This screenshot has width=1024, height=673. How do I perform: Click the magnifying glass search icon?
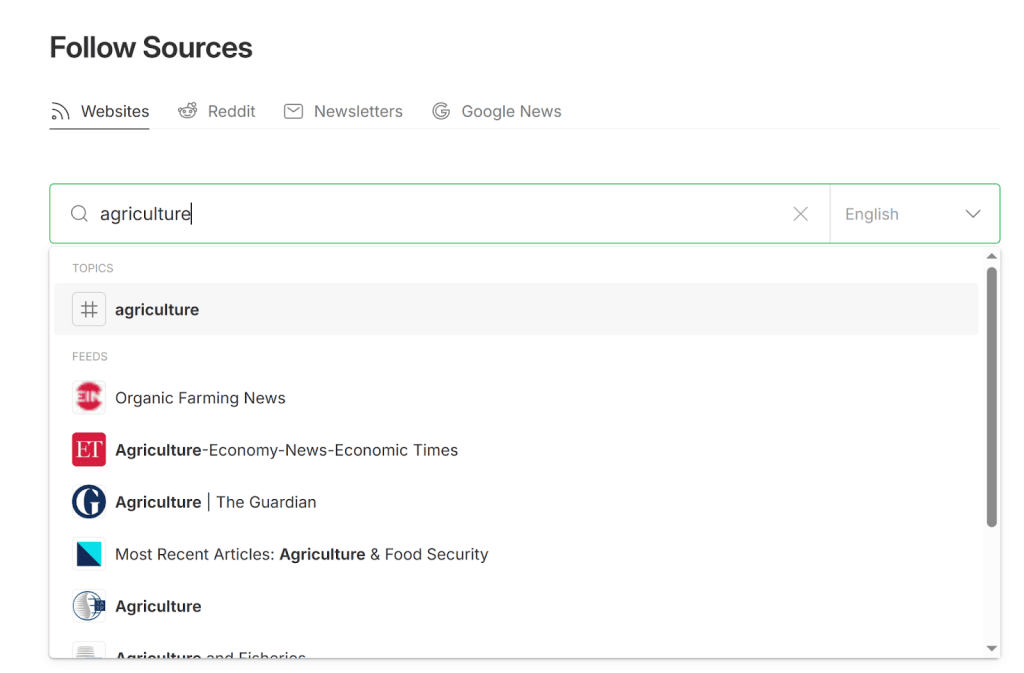click(x=78, y=213)
